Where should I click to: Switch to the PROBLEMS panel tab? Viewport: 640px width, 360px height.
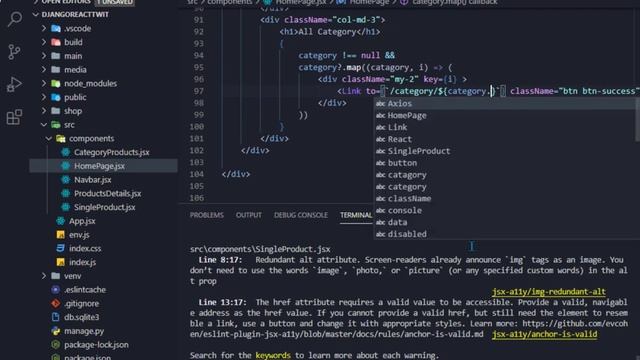tap(207, 215)
